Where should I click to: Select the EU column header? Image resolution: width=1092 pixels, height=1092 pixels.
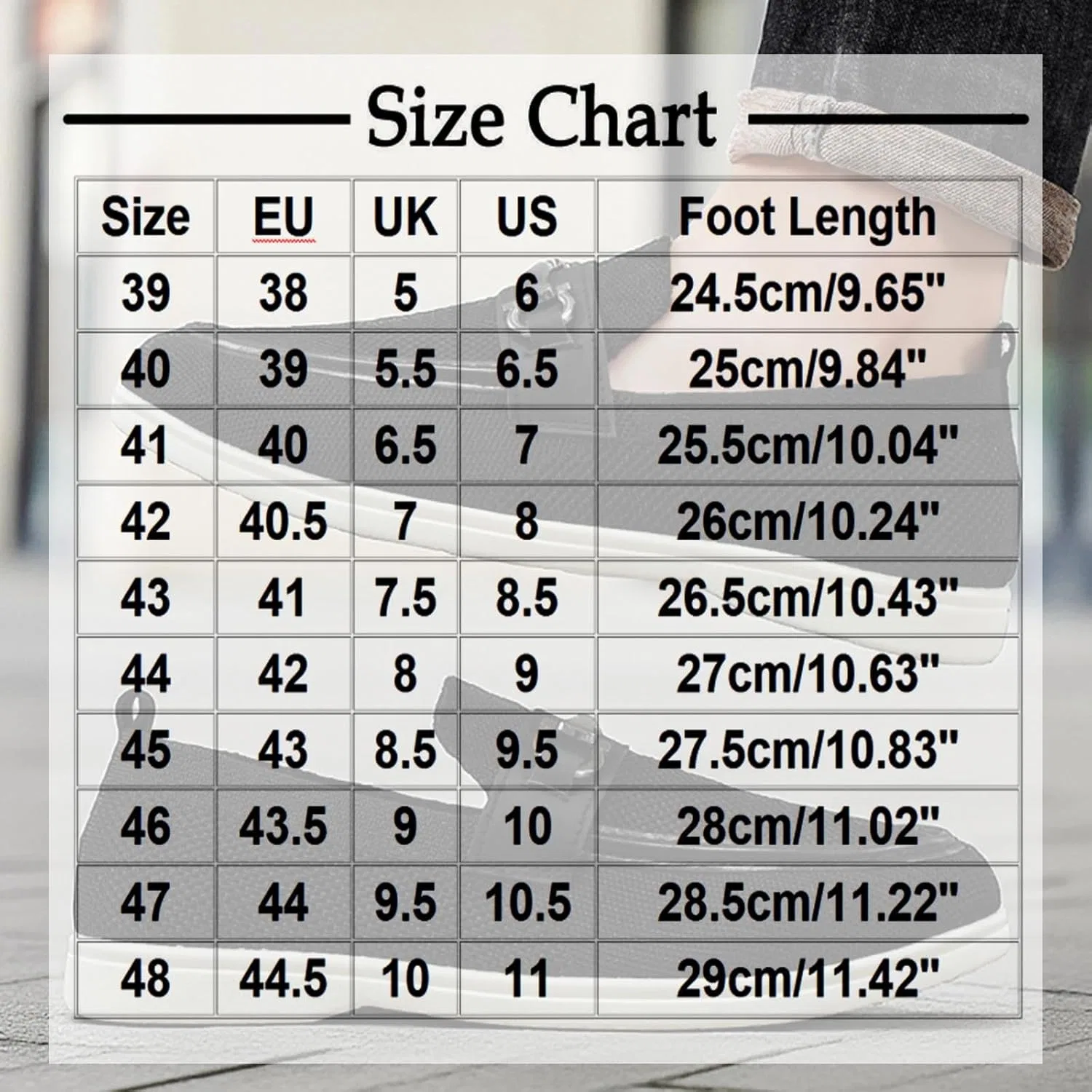284,217
